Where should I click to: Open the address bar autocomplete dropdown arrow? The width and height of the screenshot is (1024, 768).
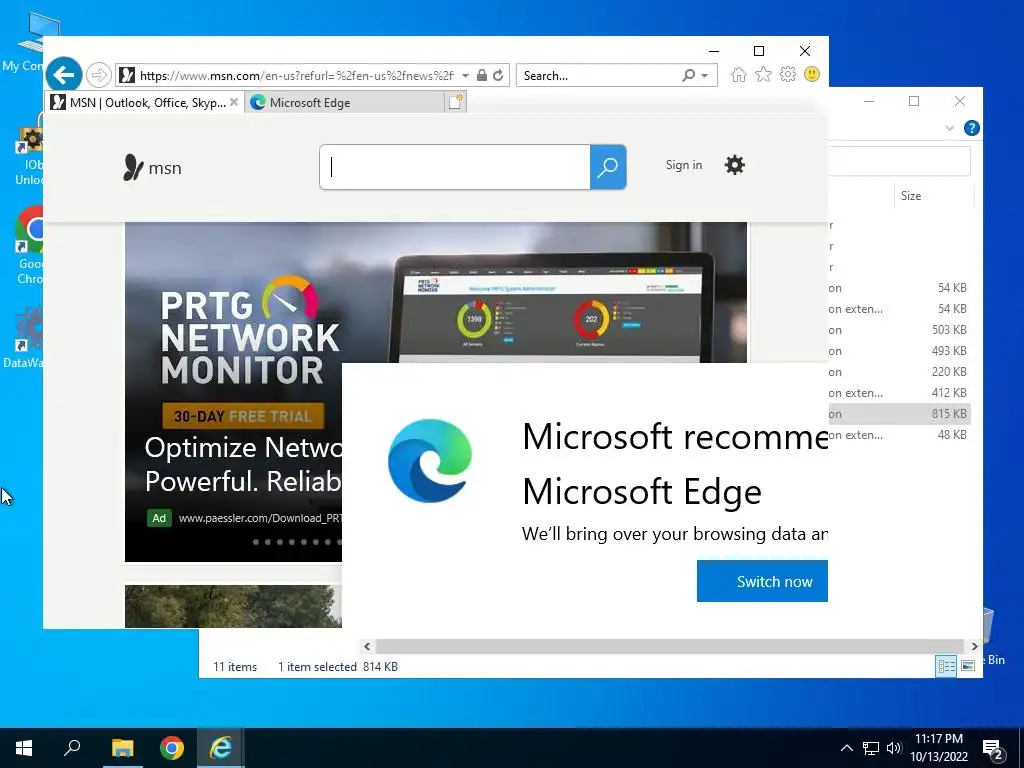tap(465, 76)
